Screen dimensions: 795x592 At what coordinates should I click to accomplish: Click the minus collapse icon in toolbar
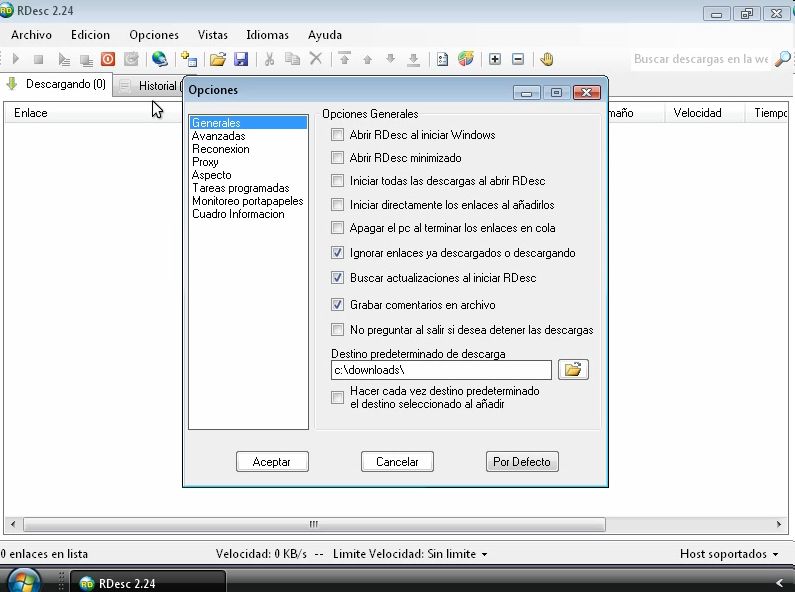pyautogui.click(x=518, y=59)
